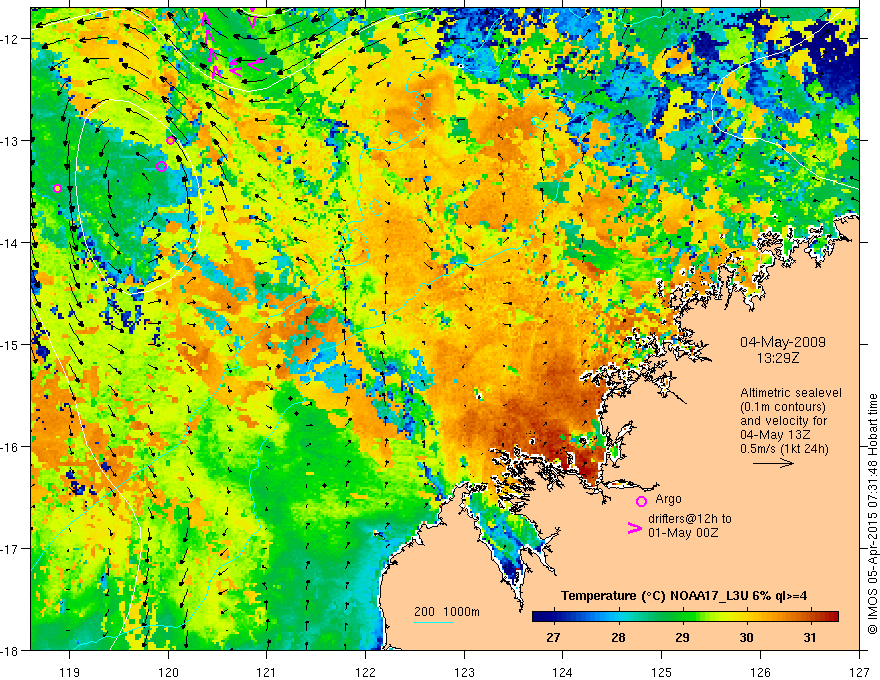
Task: Click the 0.5m/s velocity scale arrow
Action: click(x=773, y=463)
